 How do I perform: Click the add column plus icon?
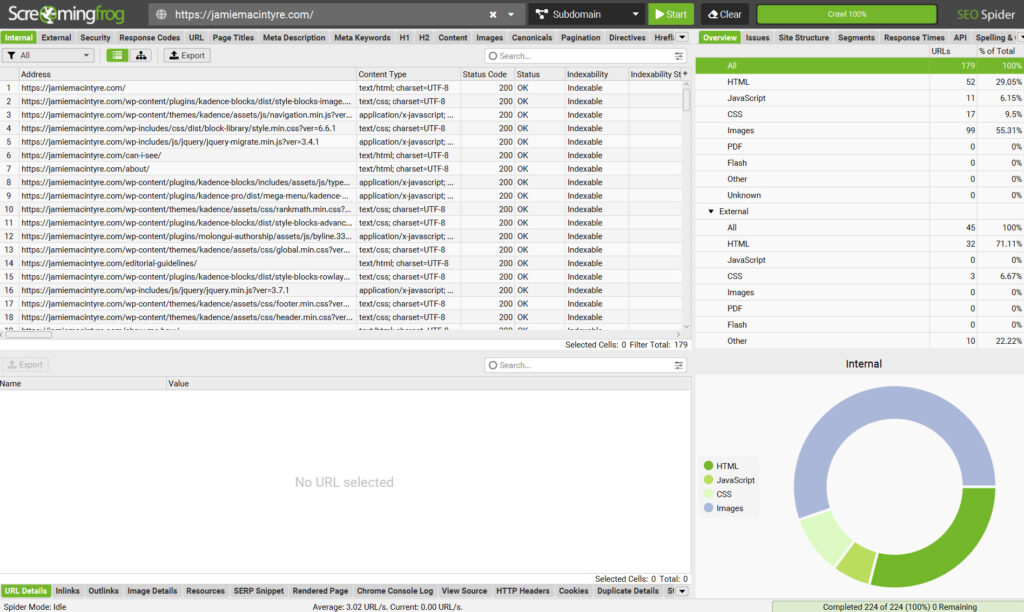685,74
